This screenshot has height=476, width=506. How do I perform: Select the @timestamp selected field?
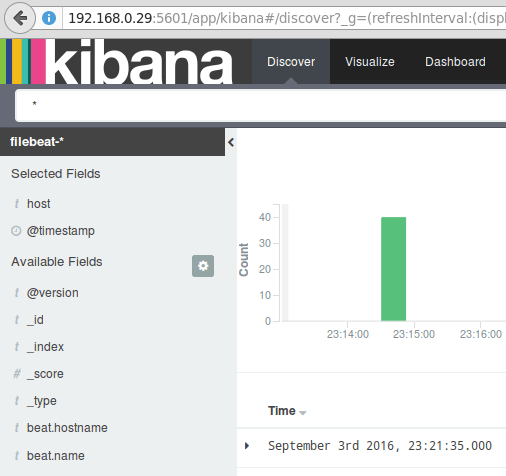(61, 231)
